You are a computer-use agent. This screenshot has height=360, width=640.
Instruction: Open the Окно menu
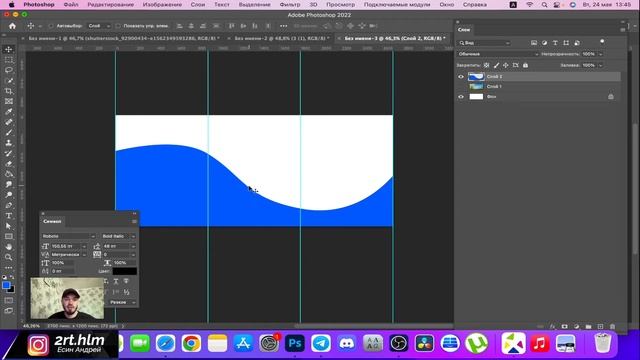[447, 4]
